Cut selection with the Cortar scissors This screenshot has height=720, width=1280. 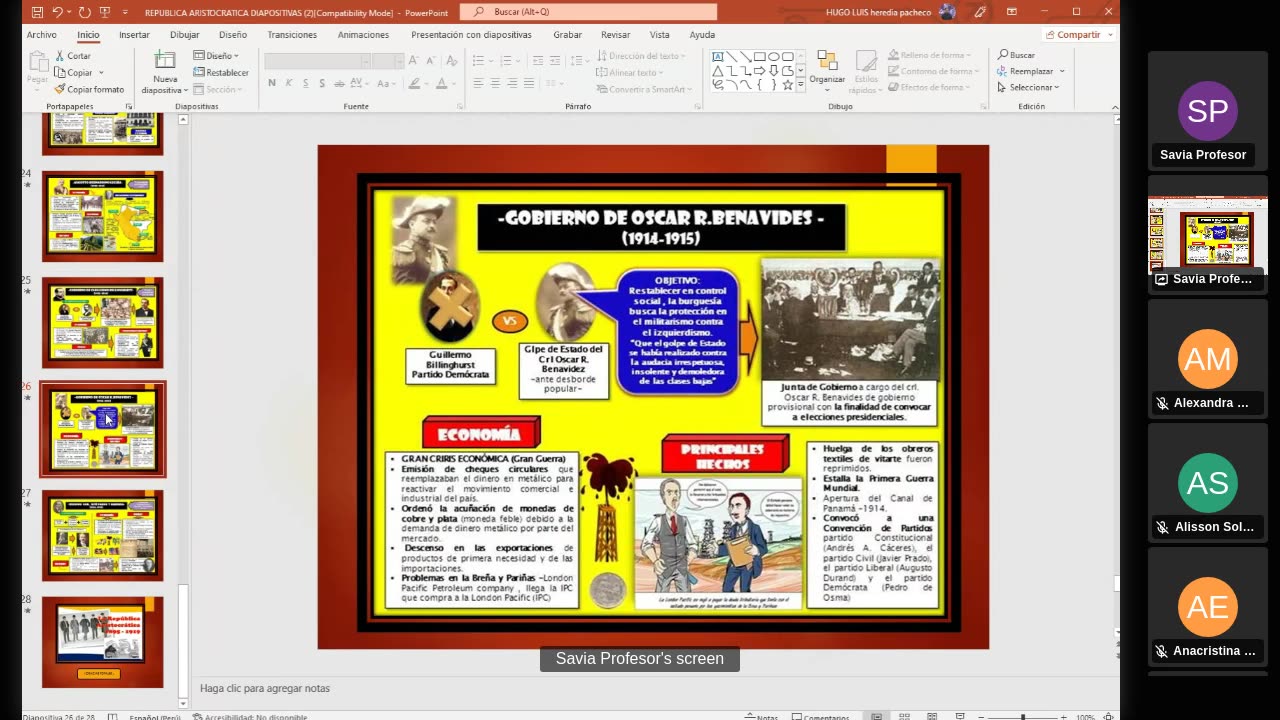click(x=73, y=56)
